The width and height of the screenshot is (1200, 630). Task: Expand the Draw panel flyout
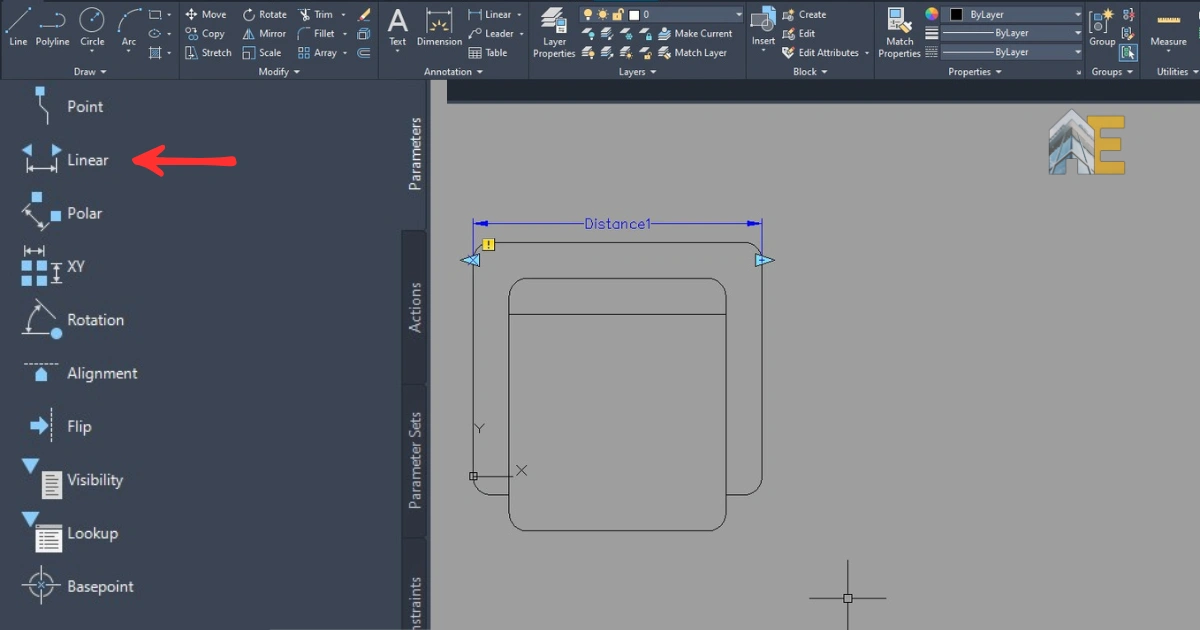pos(90,72)
